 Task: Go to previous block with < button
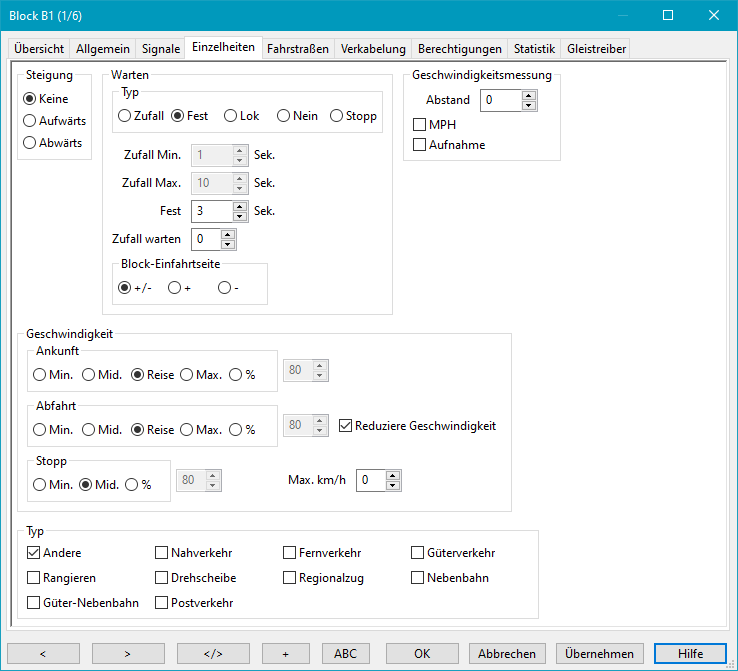click(43, 653)
